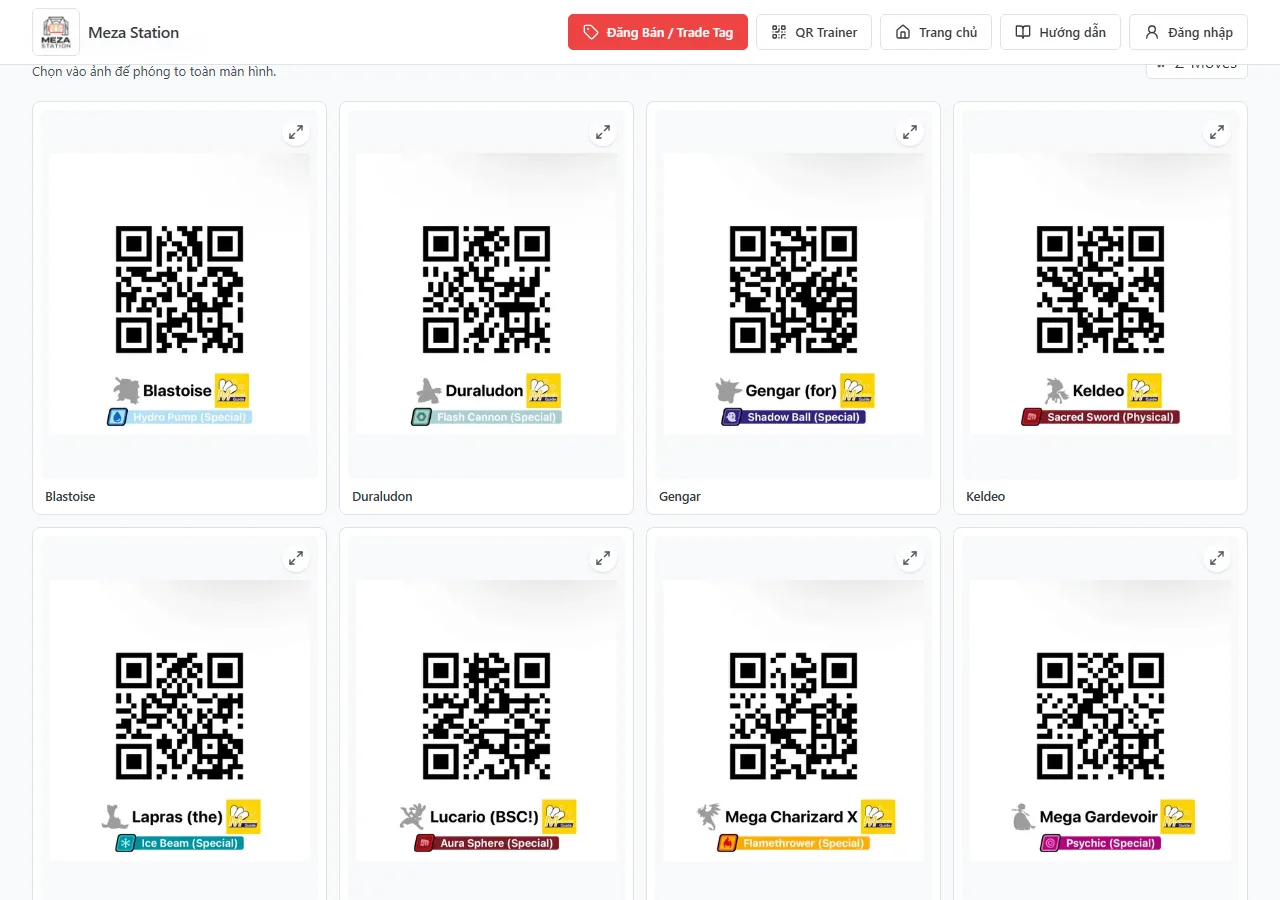The image size is (1280, 900).
Task: Click the Gengar (for) name label
Action: [791, 391]
